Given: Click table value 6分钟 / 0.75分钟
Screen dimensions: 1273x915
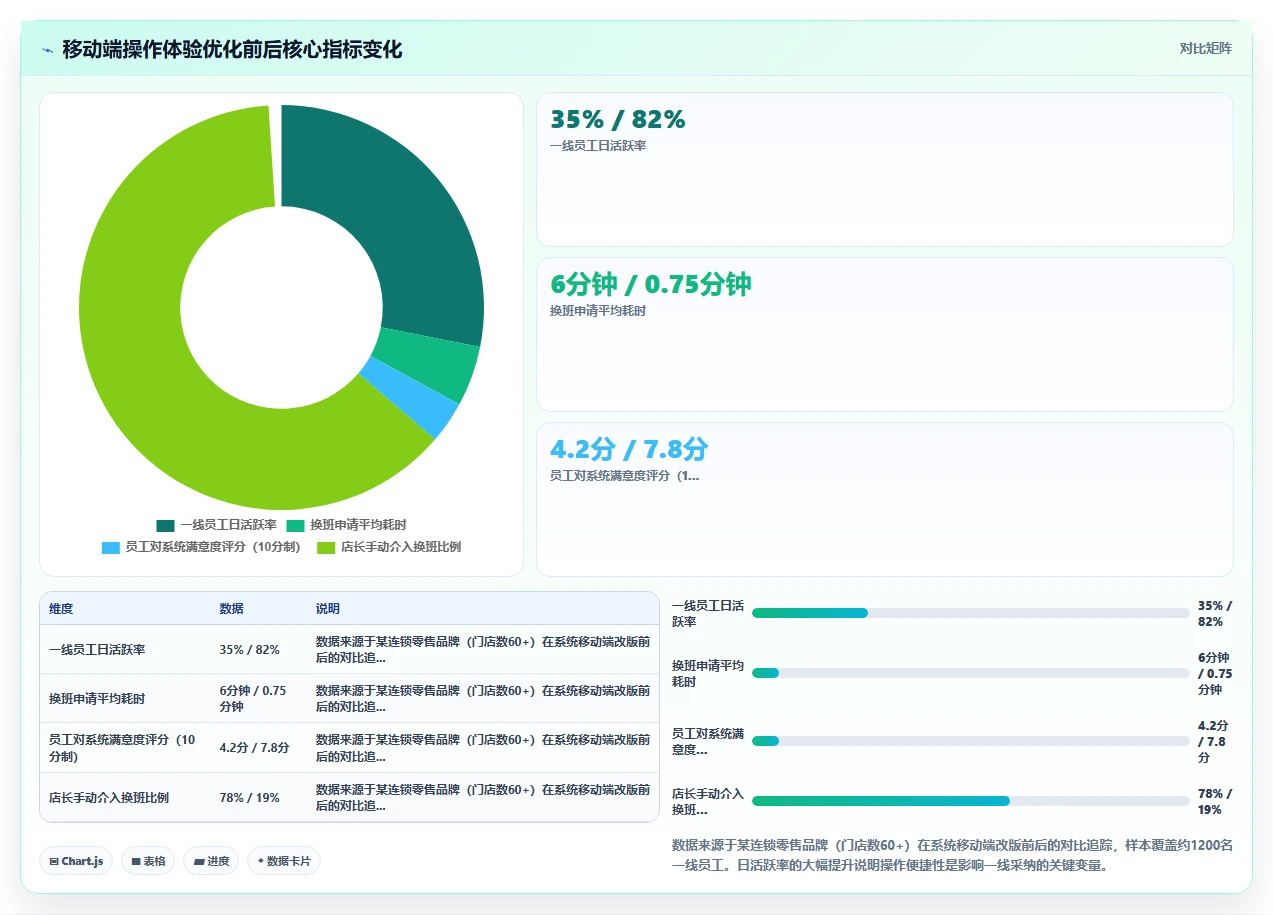Looking at the screenshot, I should point(254,698).
